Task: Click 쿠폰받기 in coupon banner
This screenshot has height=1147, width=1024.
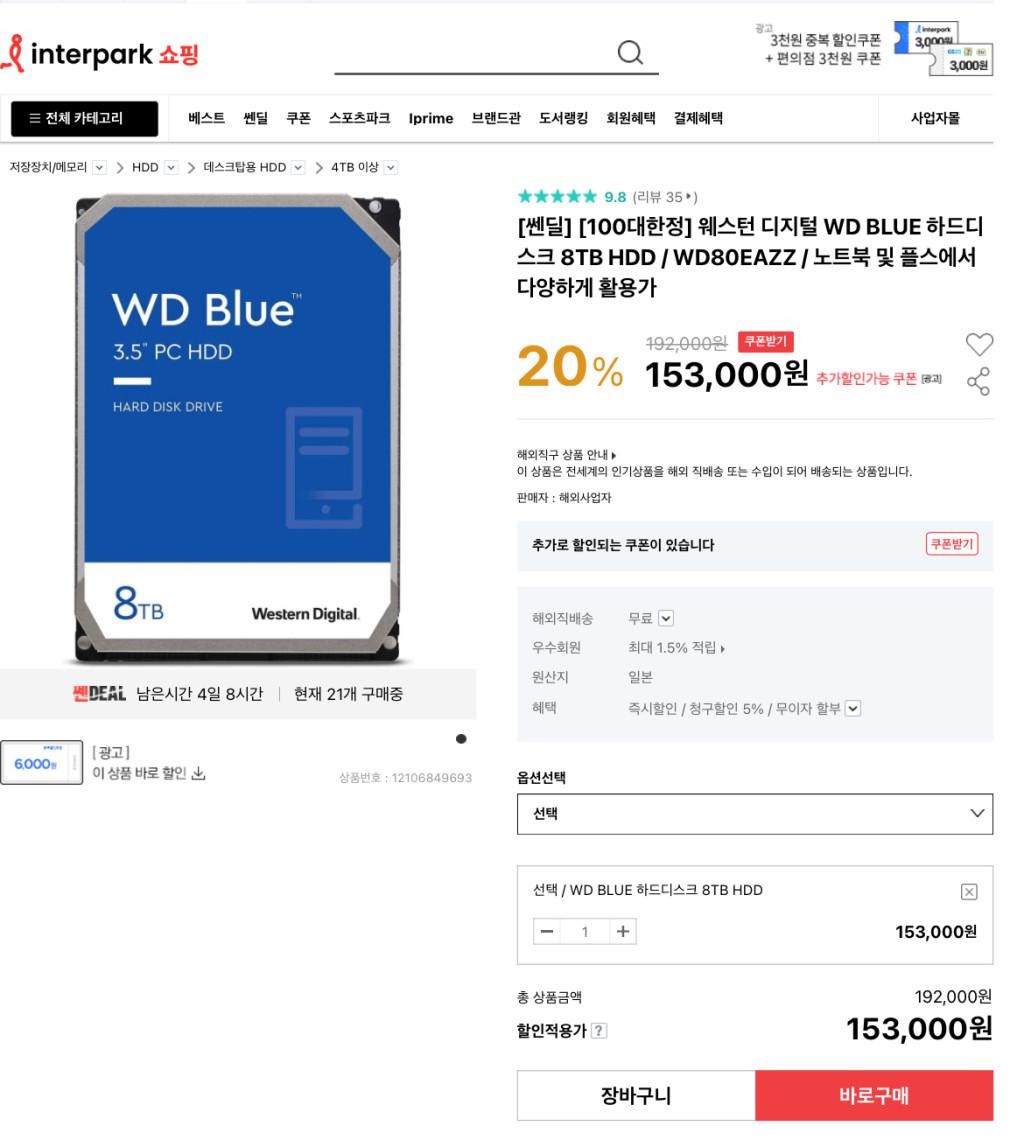Action: [x=952, y=544]
